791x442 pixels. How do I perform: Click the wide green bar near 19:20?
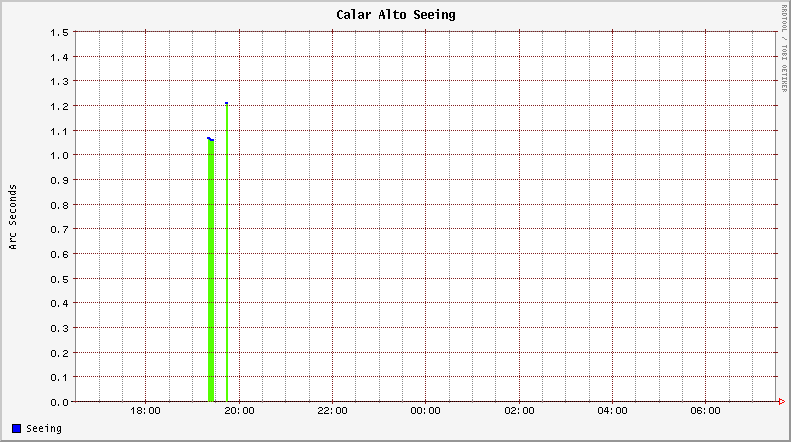(x=211, y=270)
